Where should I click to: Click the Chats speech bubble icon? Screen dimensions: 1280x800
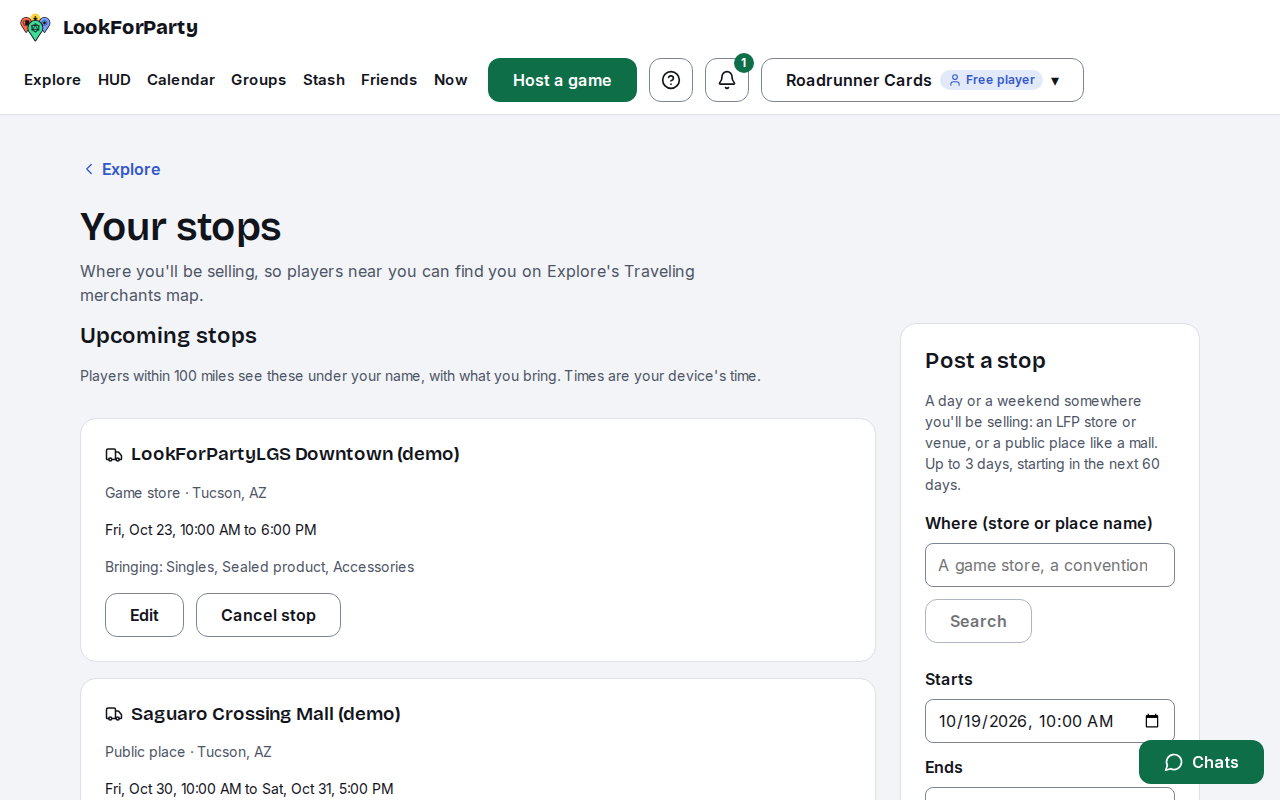(1174, 762)
